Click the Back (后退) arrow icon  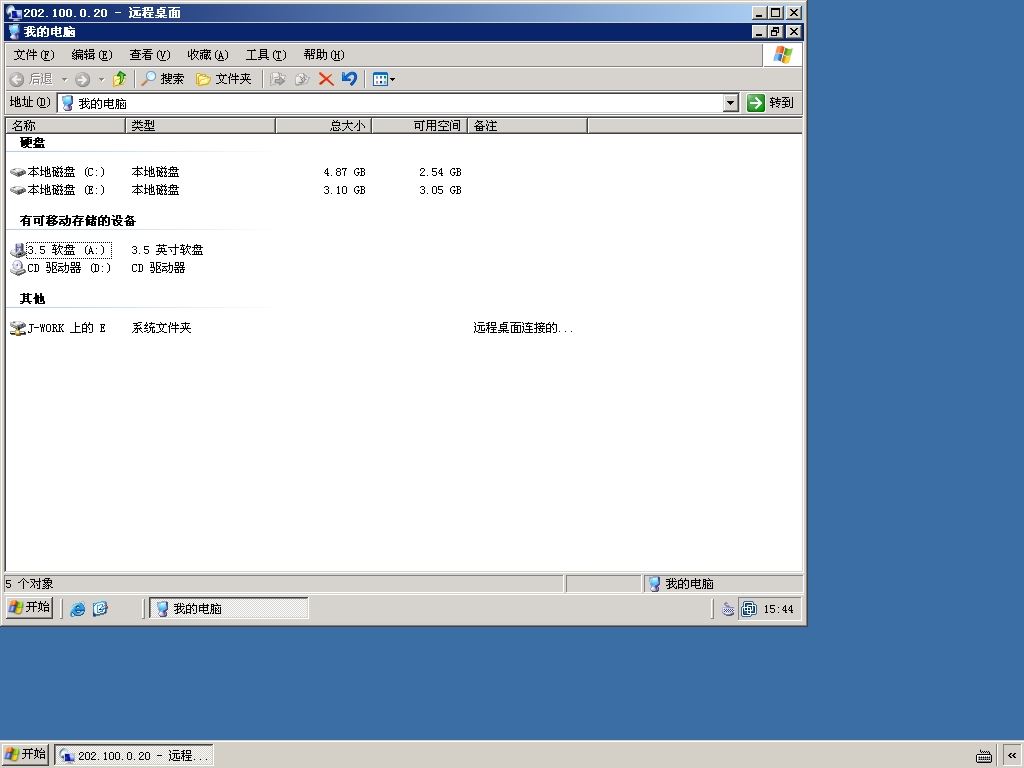pyautogui.click(x=18, y=79)
